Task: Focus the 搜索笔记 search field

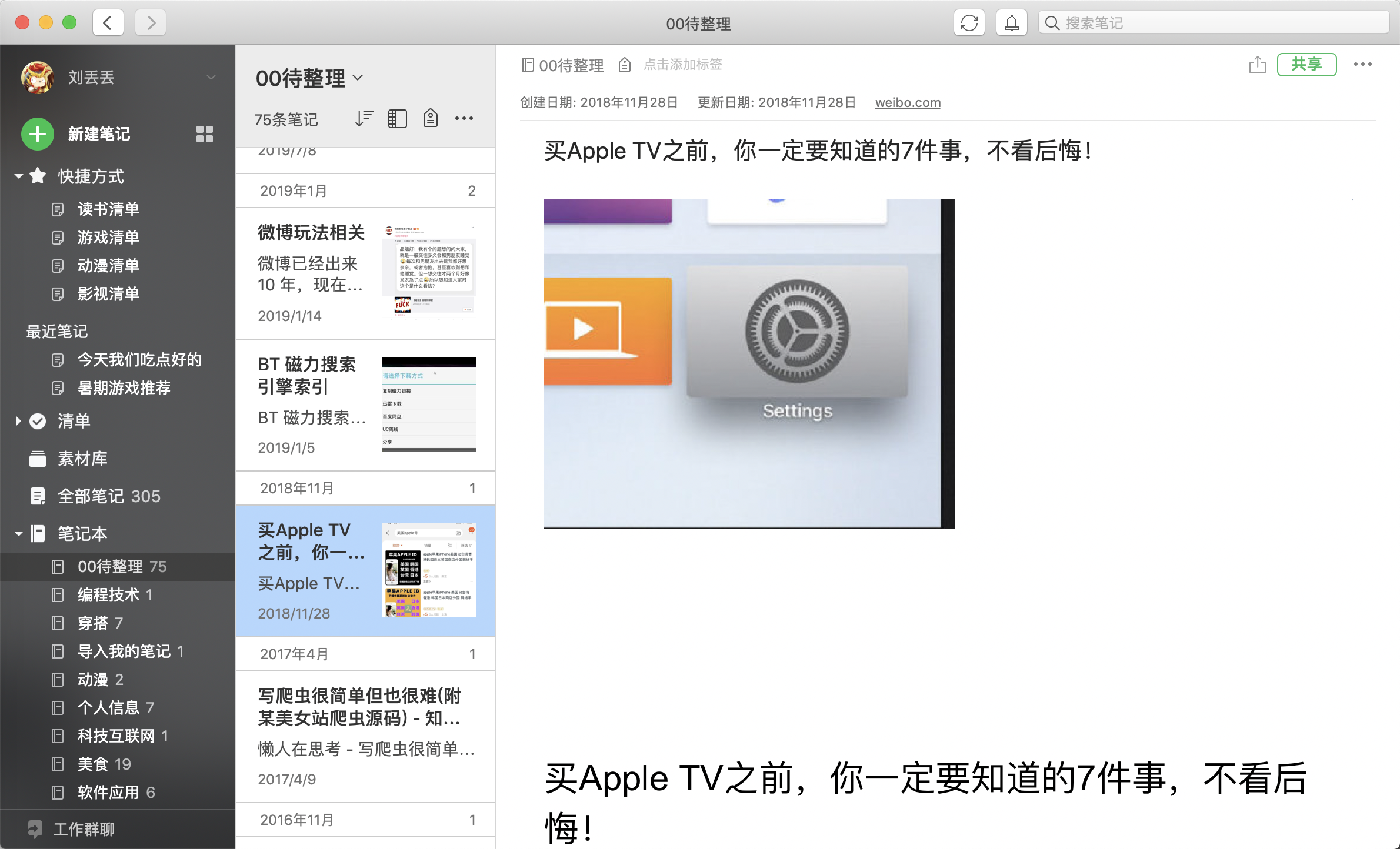Action: (1214, 23)
